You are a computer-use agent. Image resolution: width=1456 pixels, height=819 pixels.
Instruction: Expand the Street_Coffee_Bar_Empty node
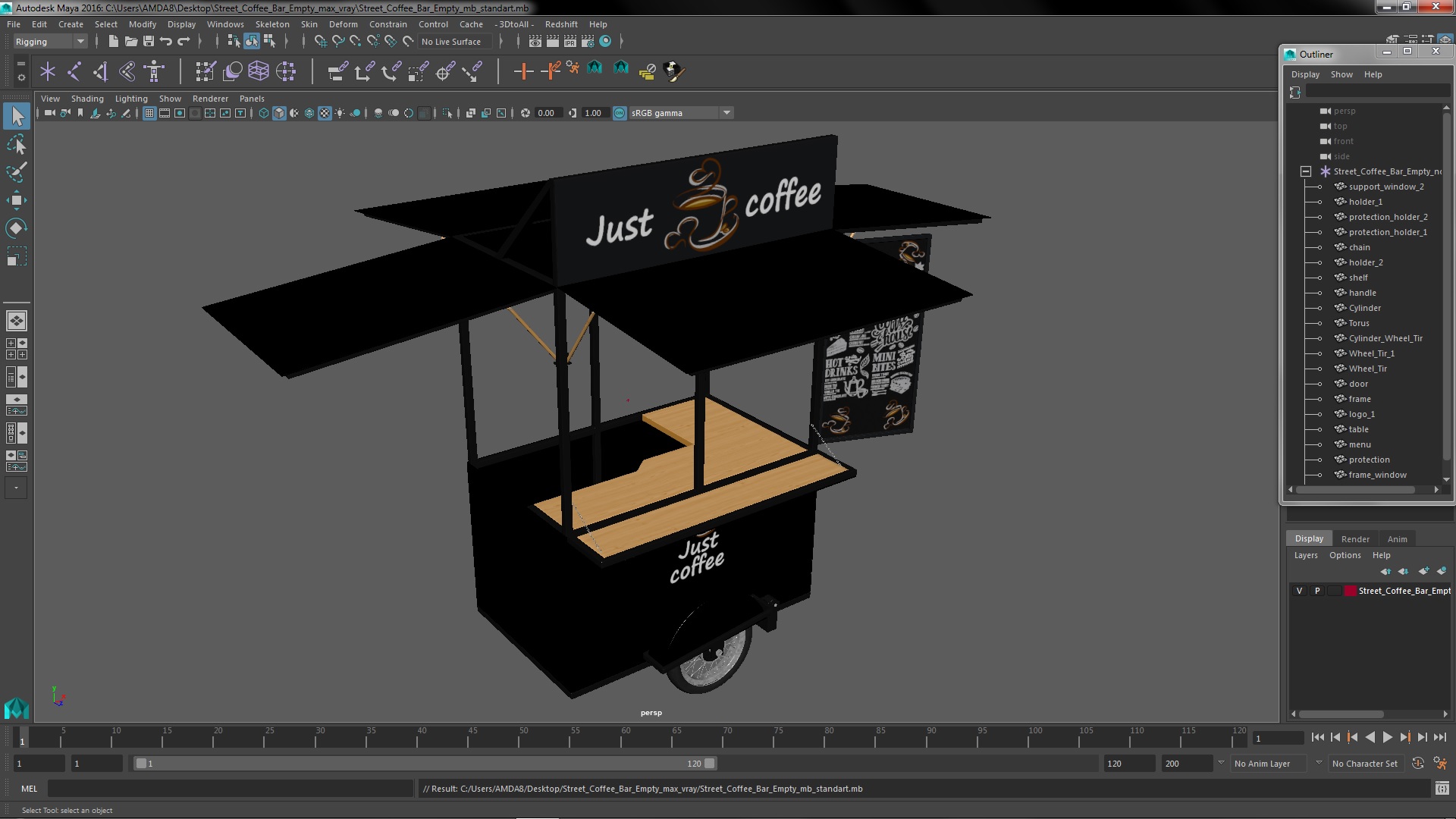1305,170
